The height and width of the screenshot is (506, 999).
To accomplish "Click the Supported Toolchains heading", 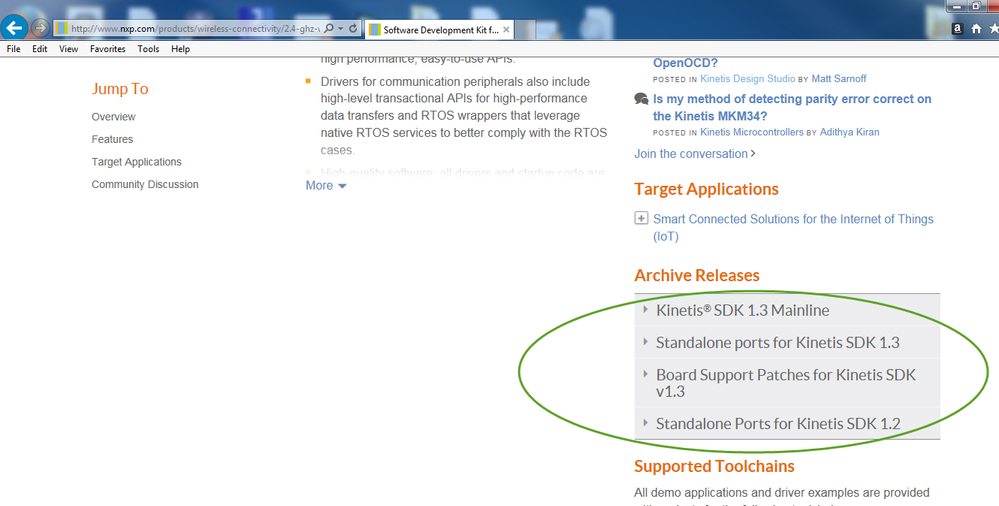I will point(714,466).
